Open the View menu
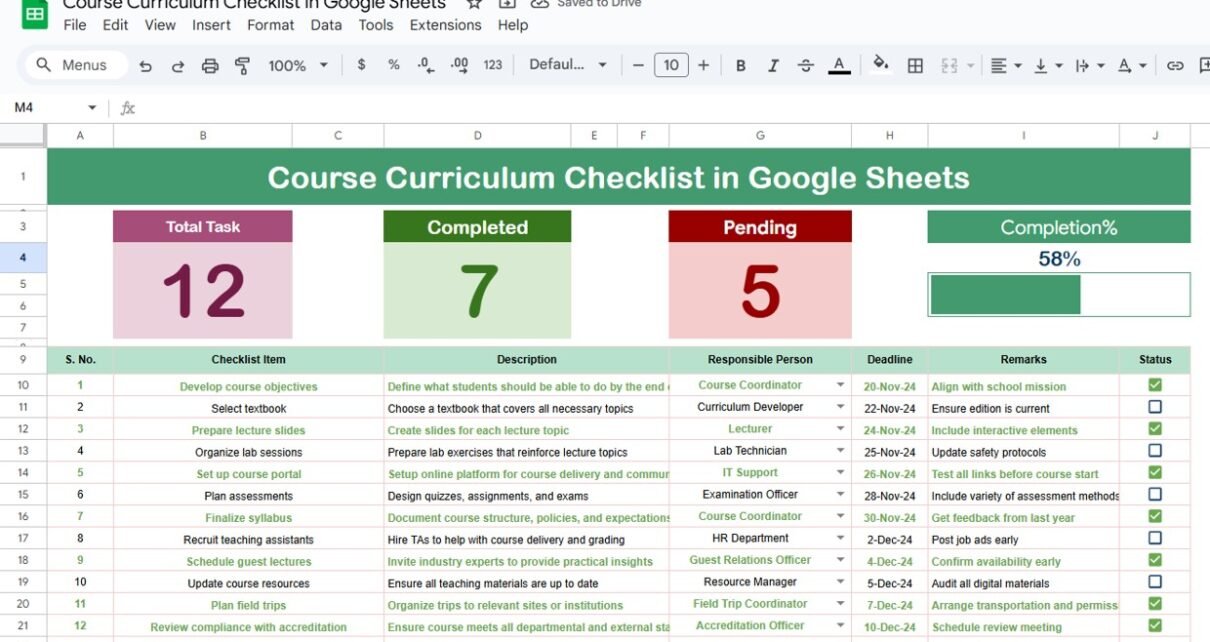This screenshot has height=642, width=1210. click(x=160, y=25)
